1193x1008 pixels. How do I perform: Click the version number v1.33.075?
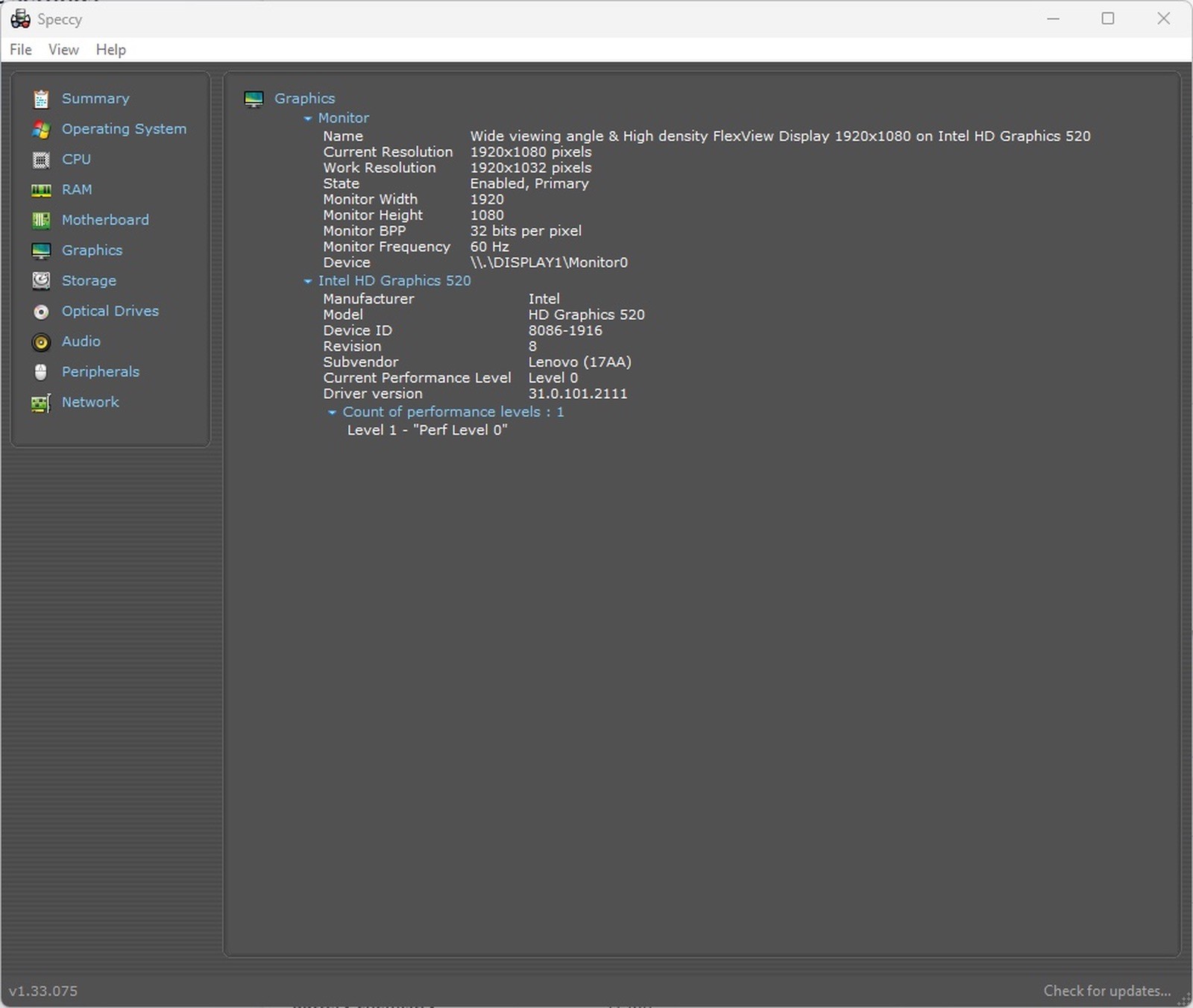click(43, 991)
